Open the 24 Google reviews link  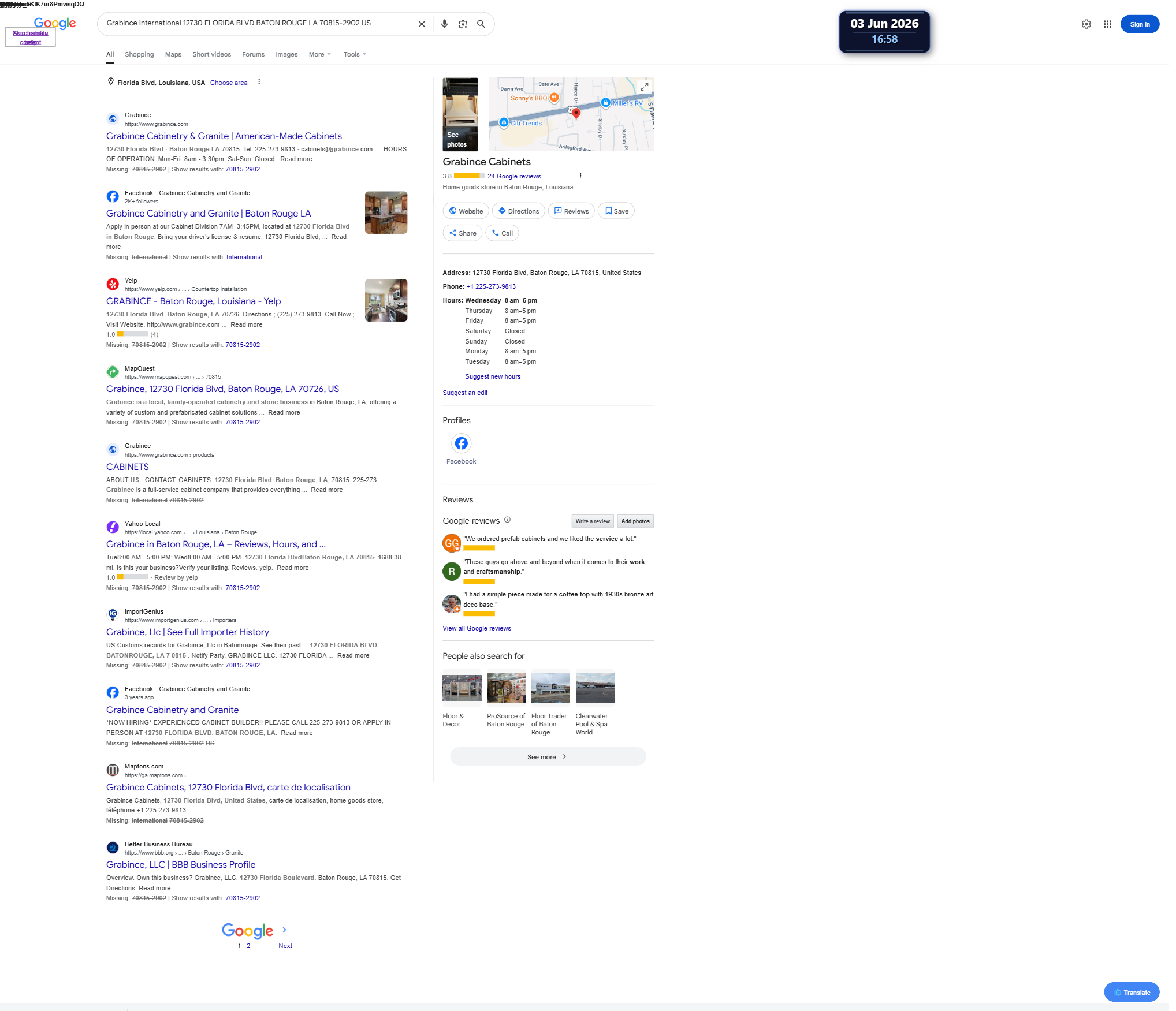point(514,176)
